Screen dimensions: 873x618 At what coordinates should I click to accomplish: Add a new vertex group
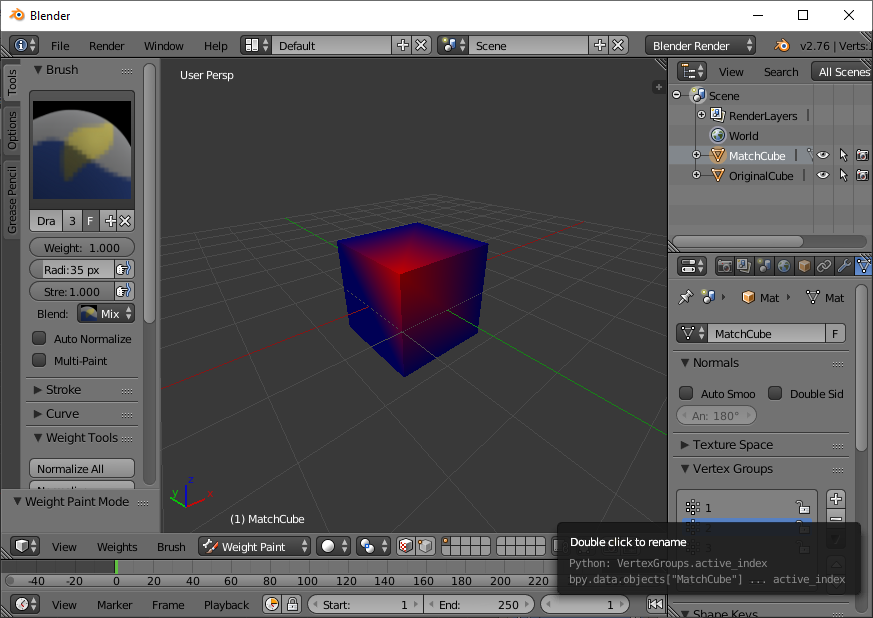(836, 499)
